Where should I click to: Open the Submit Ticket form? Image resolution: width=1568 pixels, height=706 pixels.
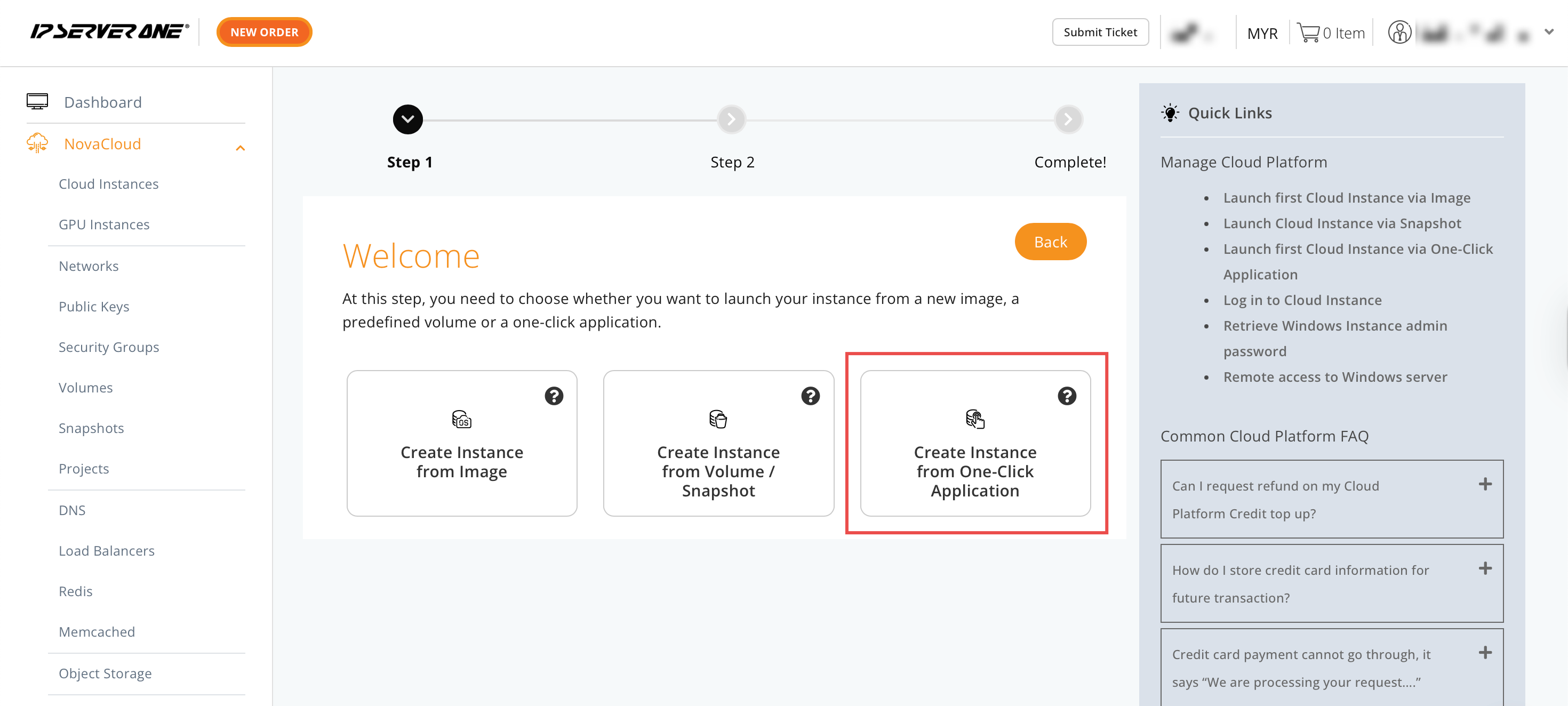[1100, 32]
